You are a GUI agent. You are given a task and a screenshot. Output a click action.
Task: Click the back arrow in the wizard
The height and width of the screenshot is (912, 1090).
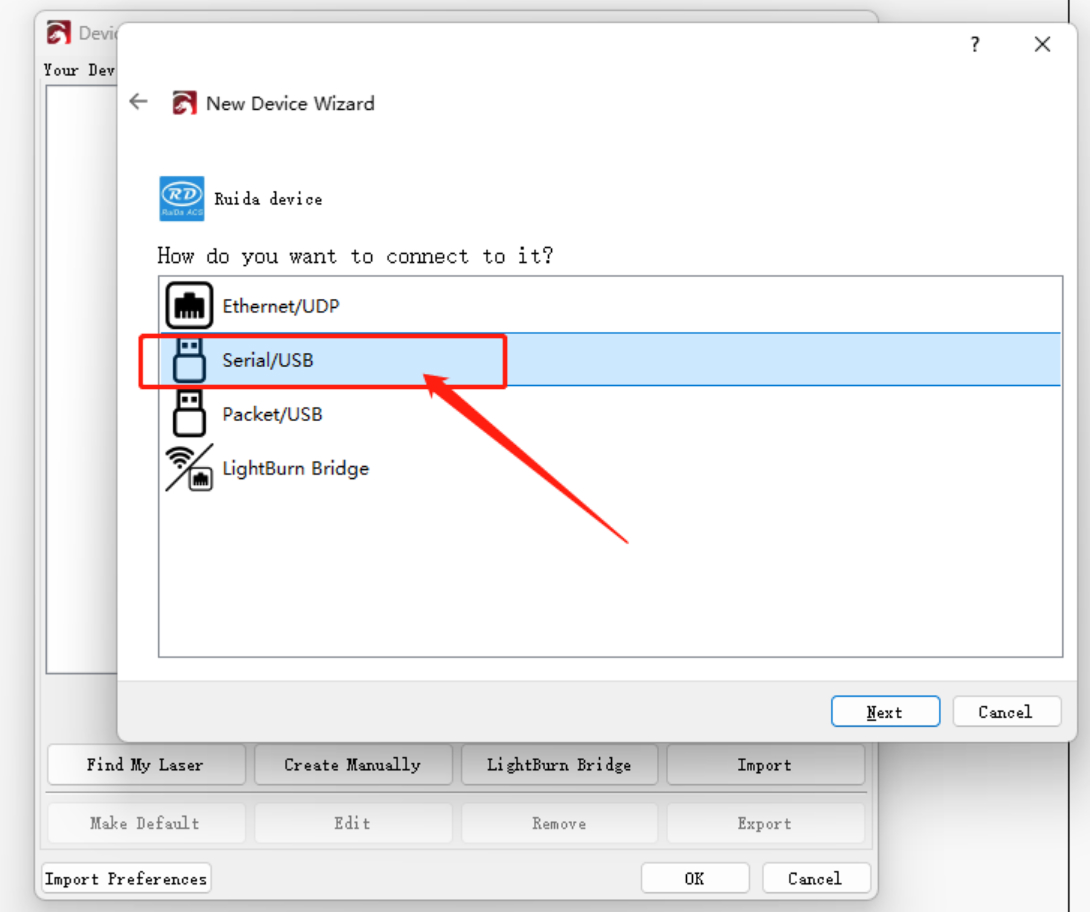click(x=137, y=101)
